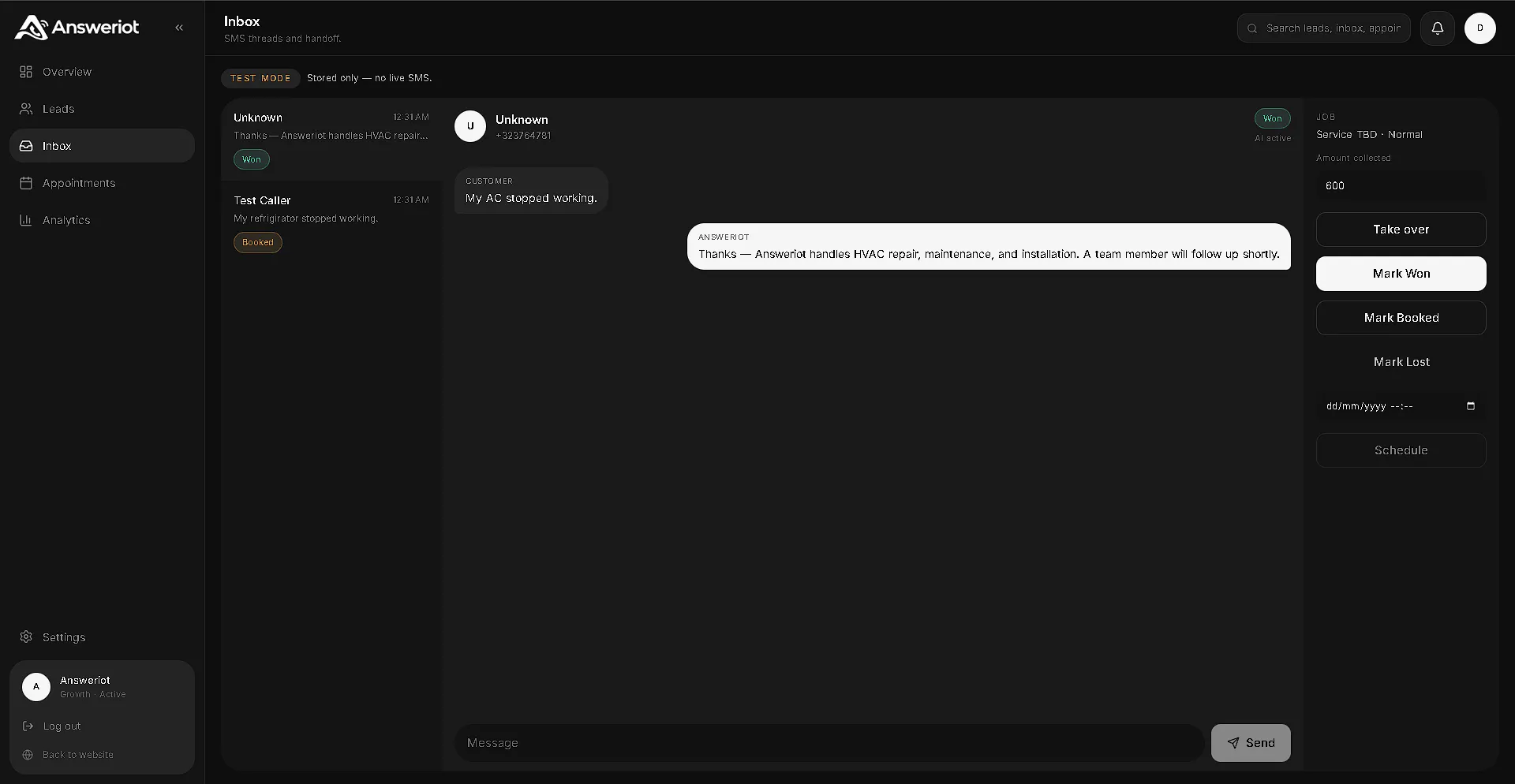The image size is (1515, 784).
Task: Click phone number +323764781
Action: (523, 136)
